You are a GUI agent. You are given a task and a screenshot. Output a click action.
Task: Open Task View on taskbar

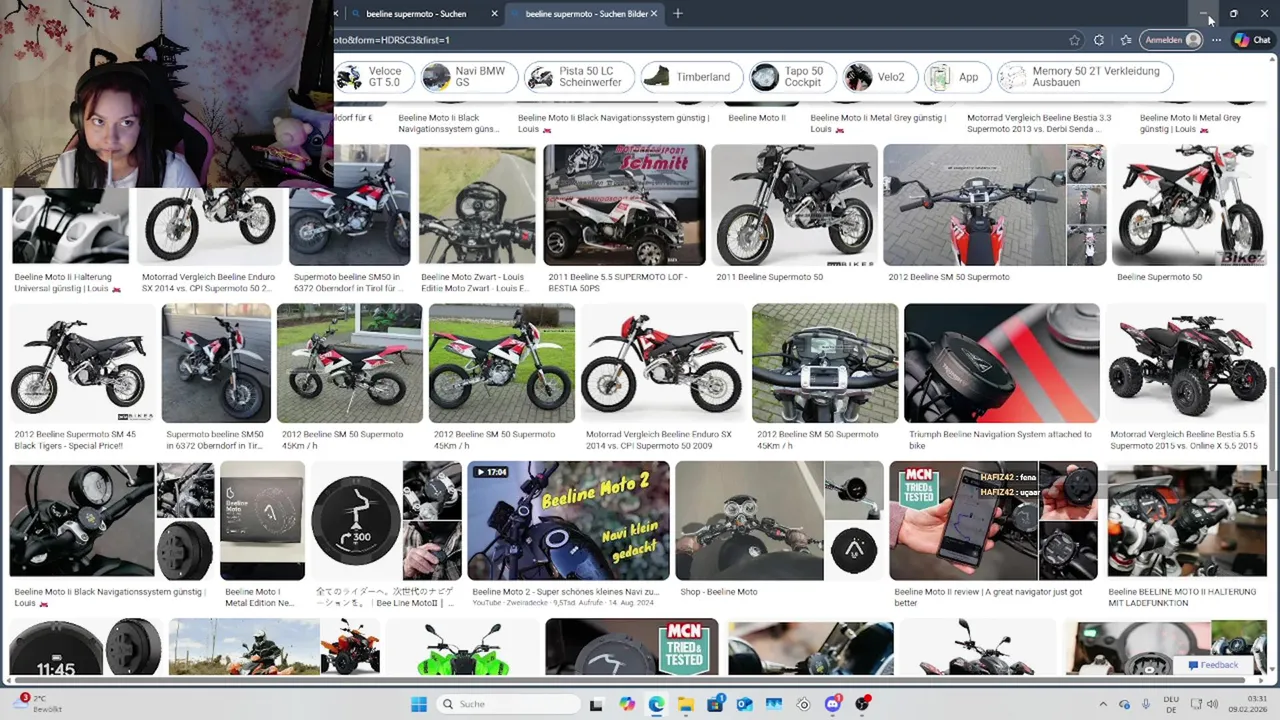(x=596, y=704)
